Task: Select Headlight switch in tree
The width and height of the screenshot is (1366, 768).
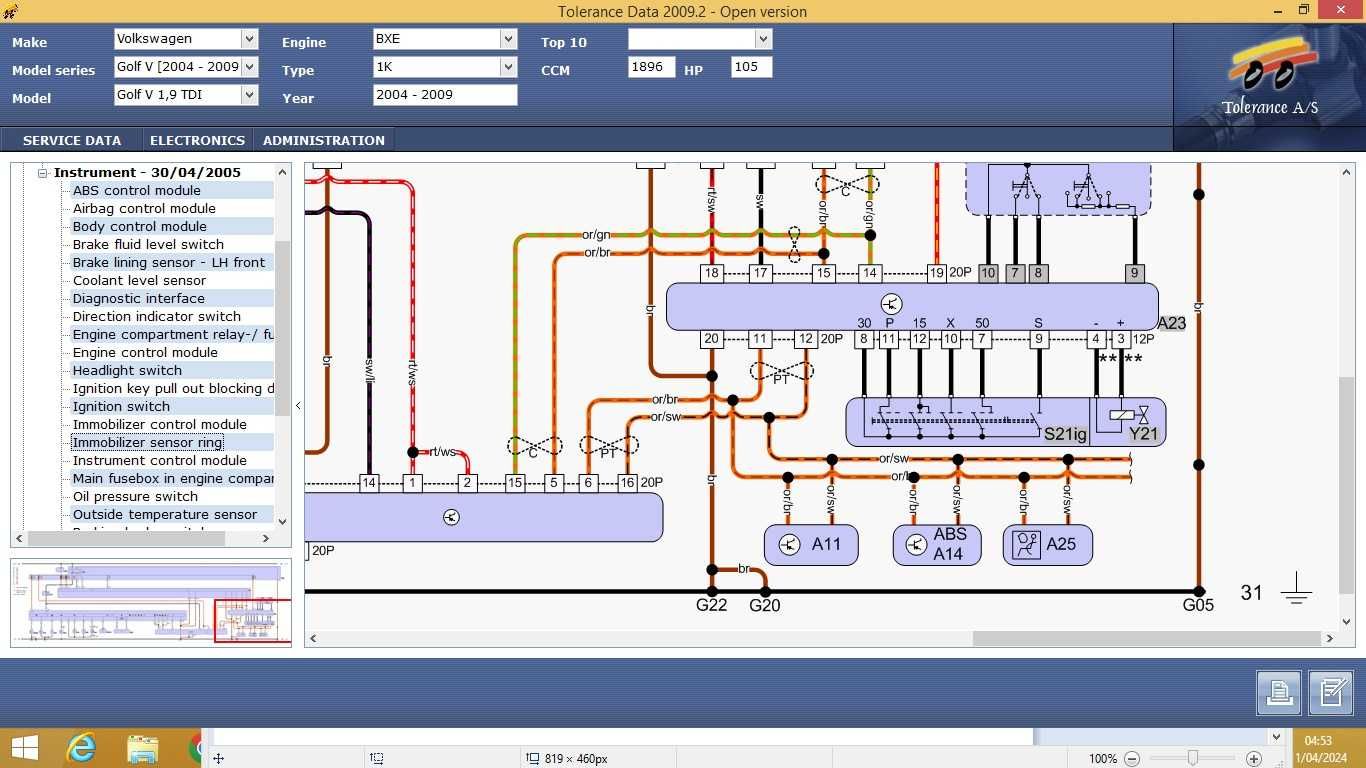Action: 127,370
